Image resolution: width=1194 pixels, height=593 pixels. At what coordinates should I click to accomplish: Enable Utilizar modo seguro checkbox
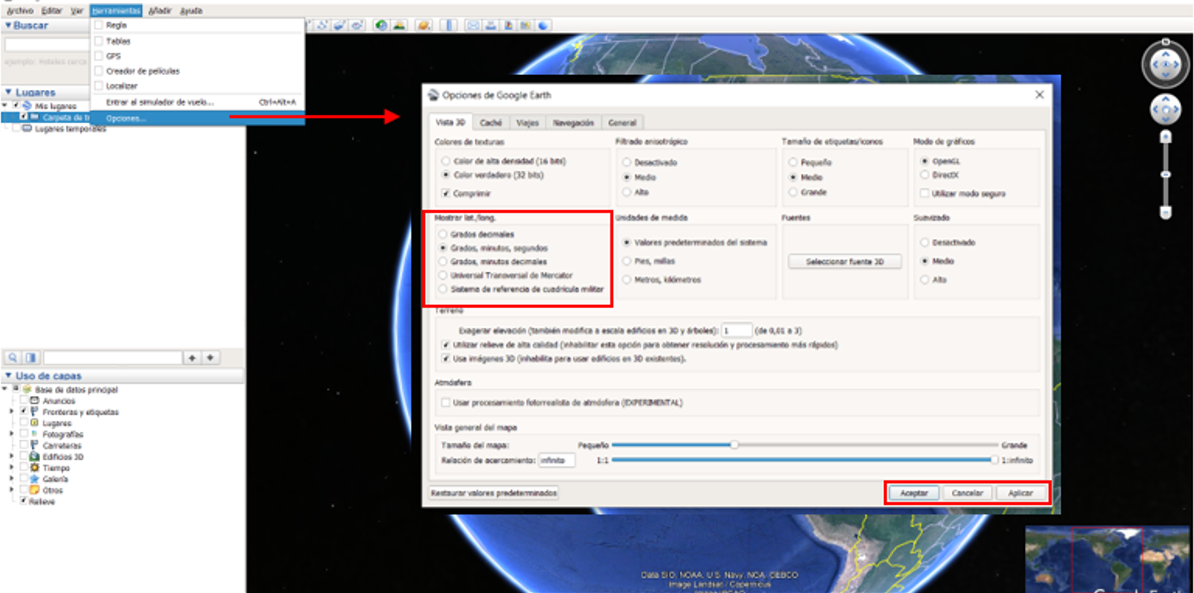(x=925, y=193)
